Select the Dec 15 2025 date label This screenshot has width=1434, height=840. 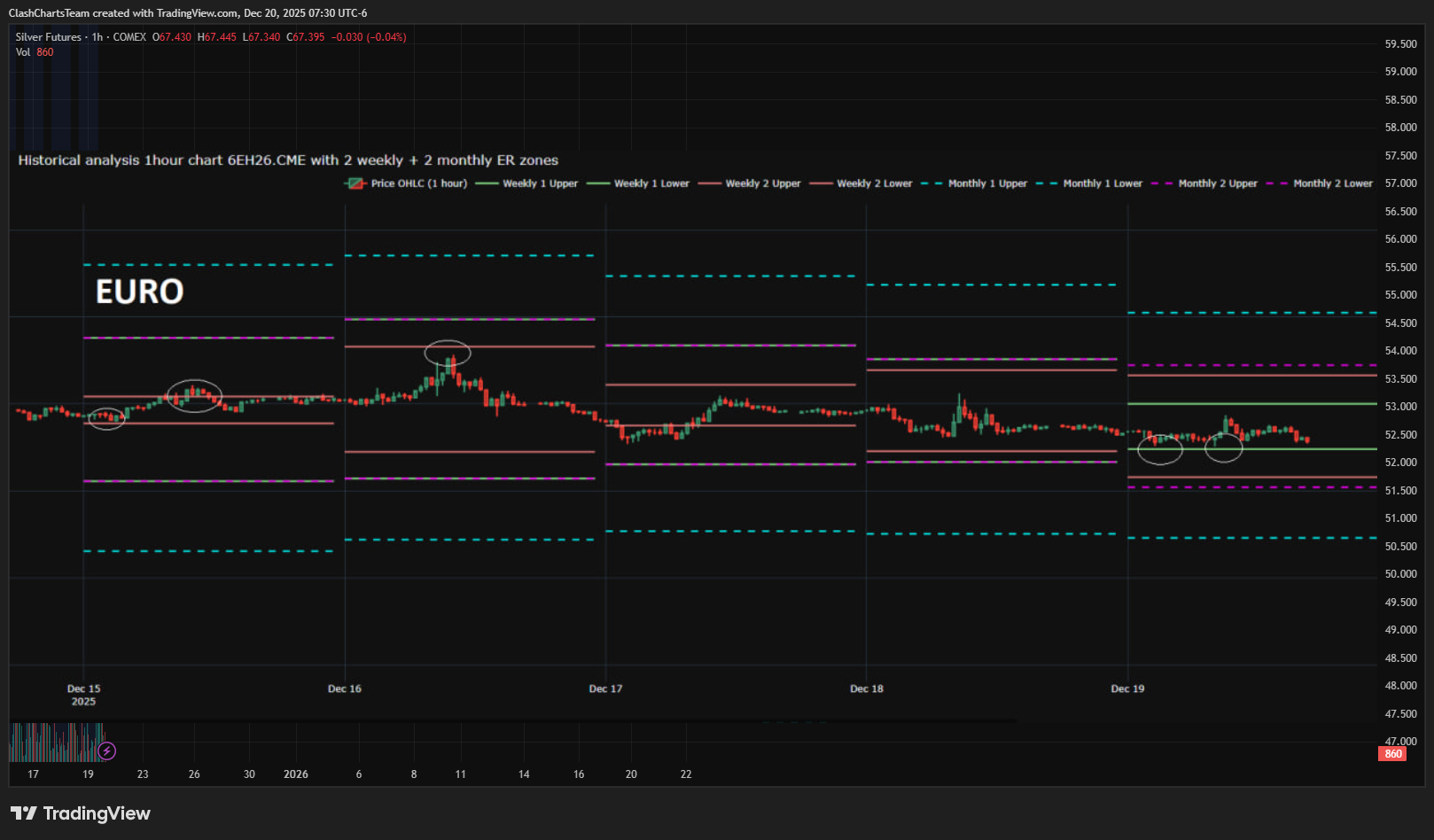point(83,695)
